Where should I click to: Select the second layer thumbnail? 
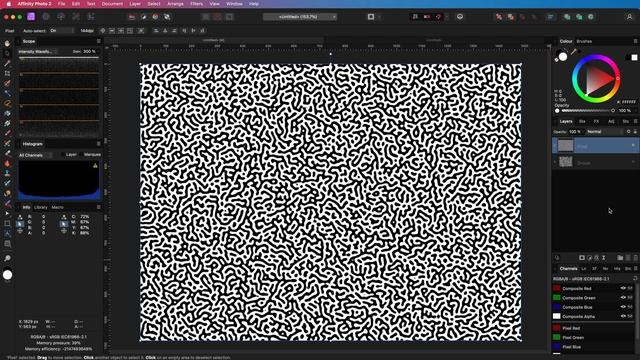566,162
